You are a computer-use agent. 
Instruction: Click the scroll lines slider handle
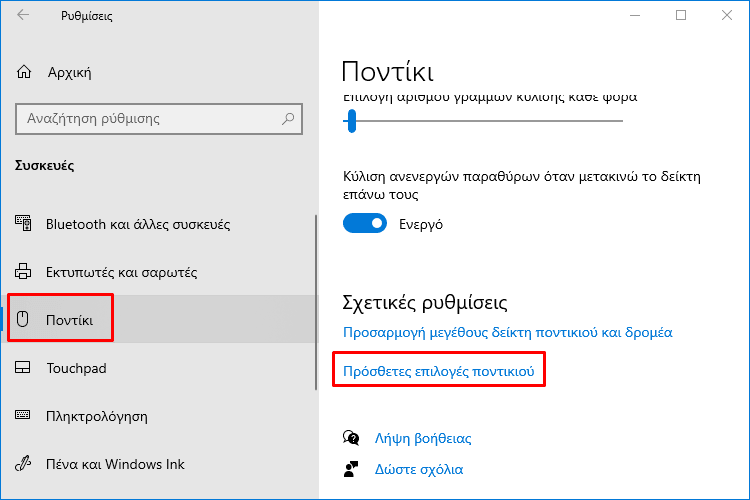pyautogui.click(x=352, y=121)
